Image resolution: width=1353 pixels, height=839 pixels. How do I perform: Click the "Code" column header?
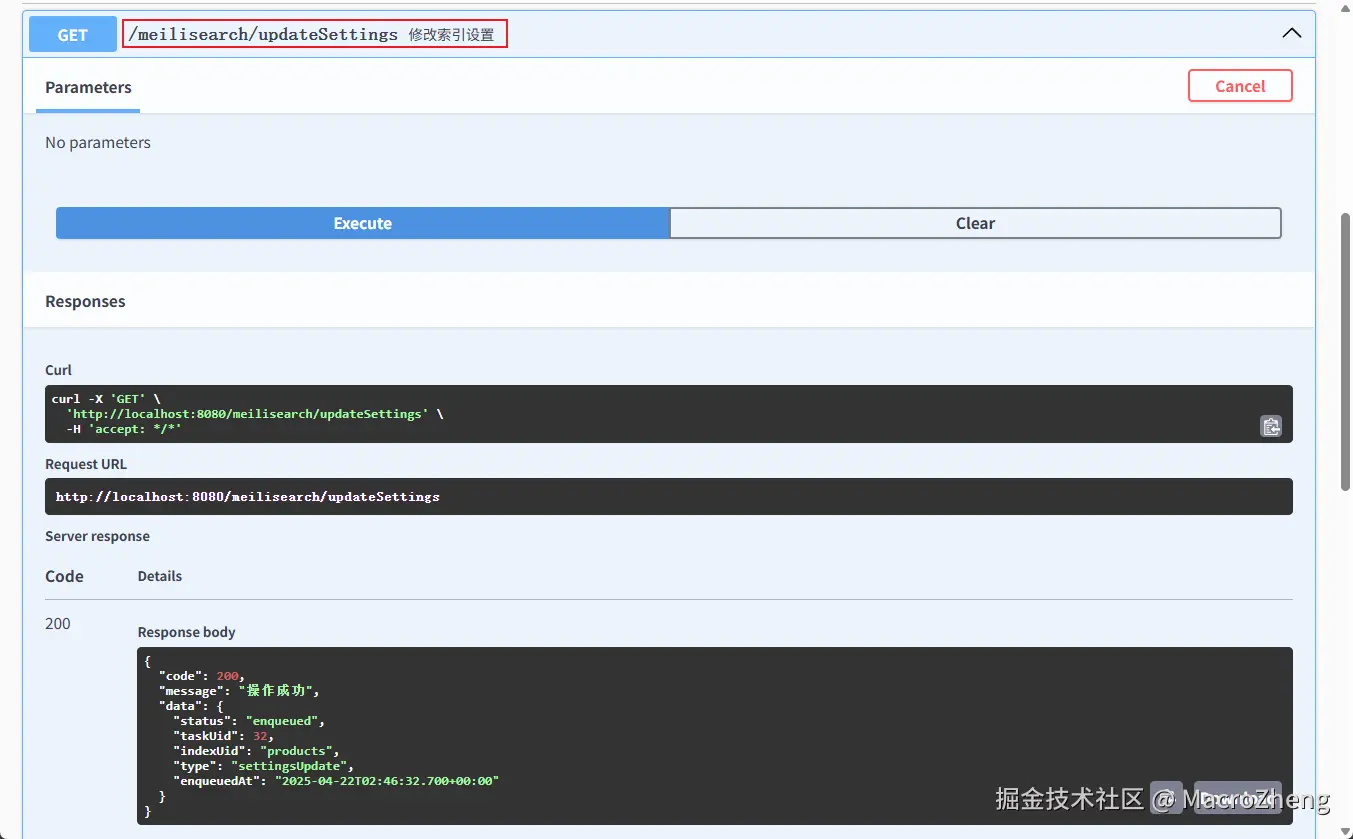(x=64, y=576)
